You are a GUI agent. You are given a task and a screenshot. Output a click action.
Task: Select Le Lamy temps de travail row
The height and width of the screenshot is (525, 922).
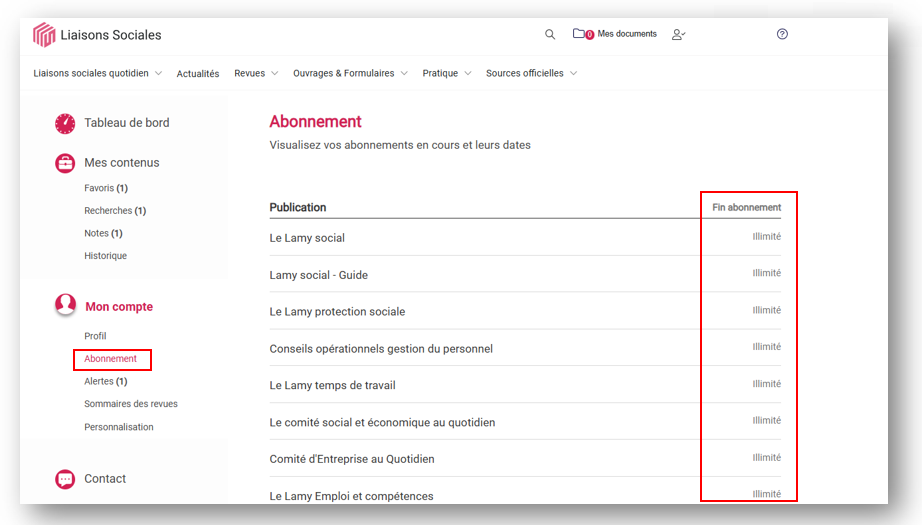[x=525, y=385]
